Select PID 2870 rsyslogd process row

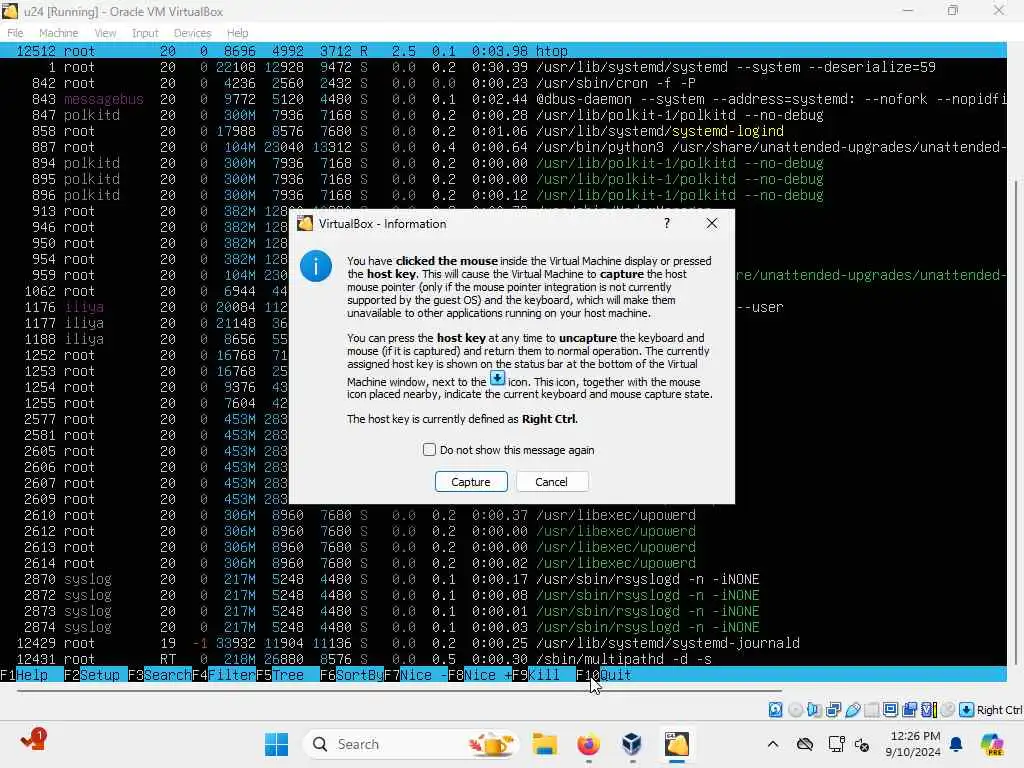click(x=503, y=579)
